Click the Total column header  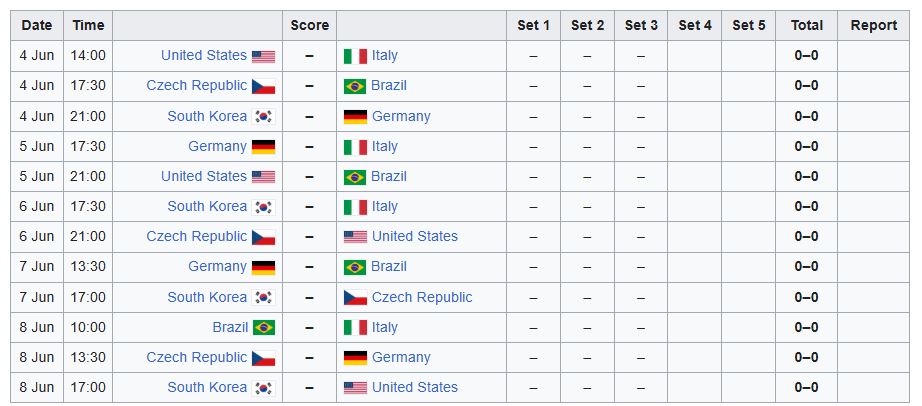806,25
